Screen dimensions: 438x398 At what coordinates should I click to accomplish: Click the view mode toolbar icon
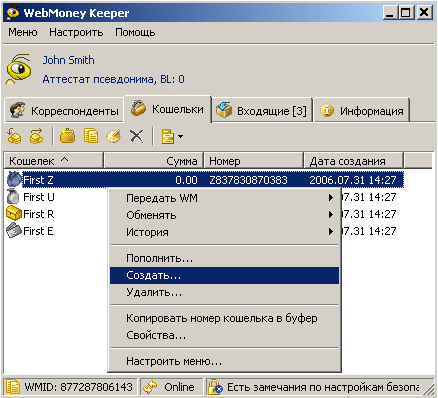coord(168,137)
